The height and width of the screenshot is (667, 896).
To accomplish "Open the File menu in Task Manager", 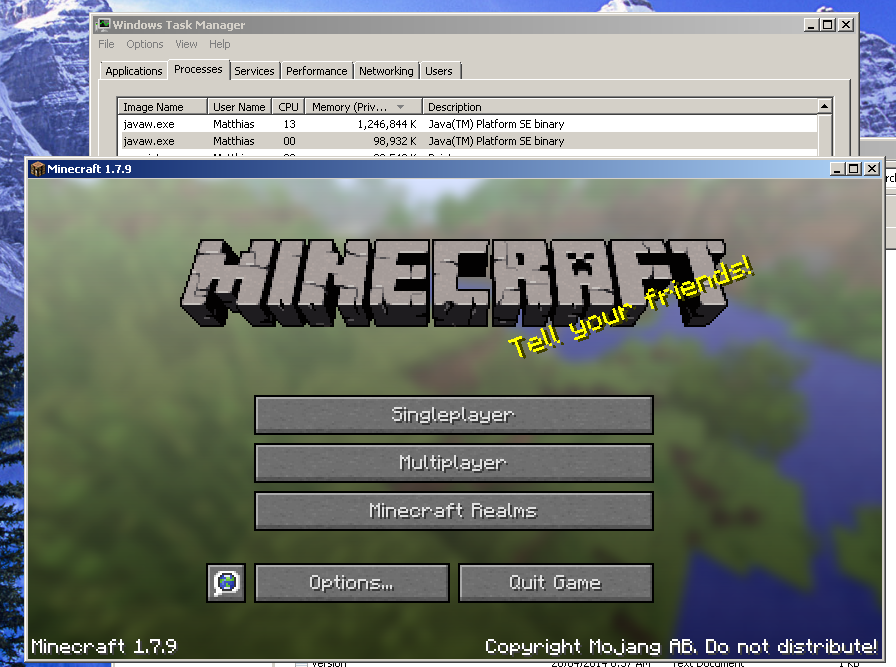I will [106, 44].
